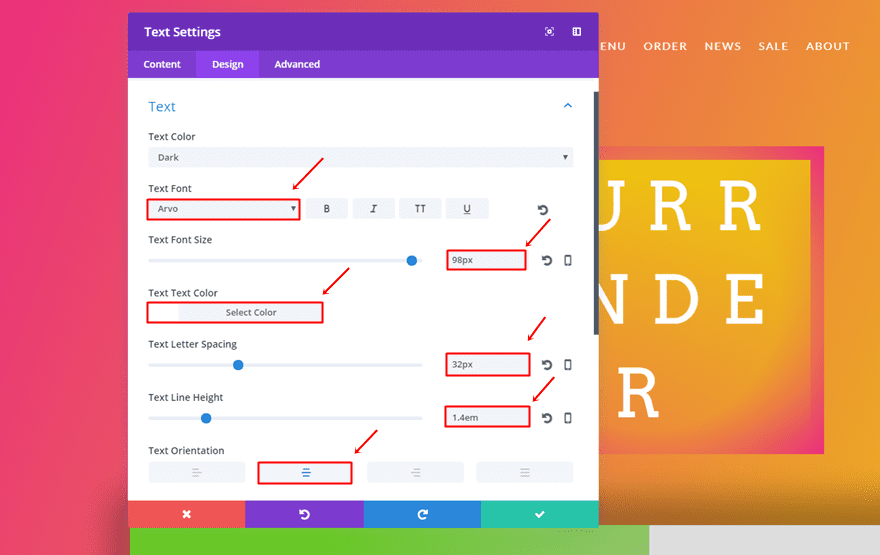Toggle underline font style
The image size is (880, 555).
467,209
